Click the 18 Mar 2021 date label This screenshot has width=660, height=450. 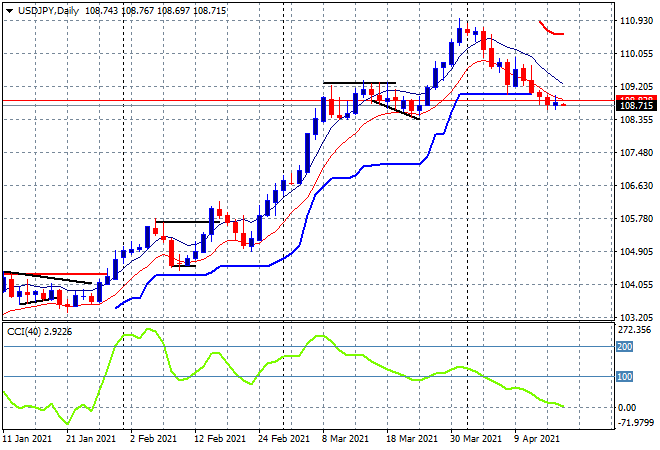coord(412,439)
